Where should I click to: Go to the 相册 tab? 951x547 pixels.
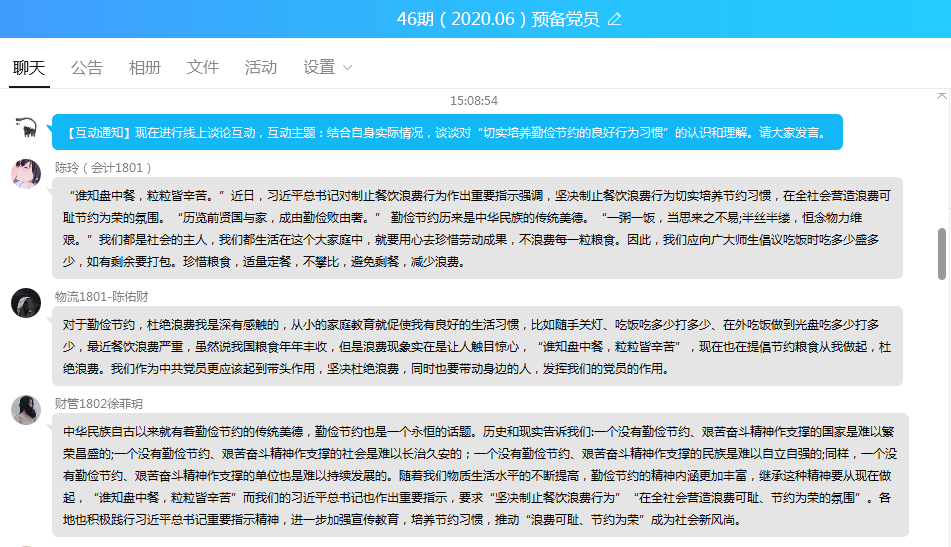pyautogui.click(x=145, y=67)
